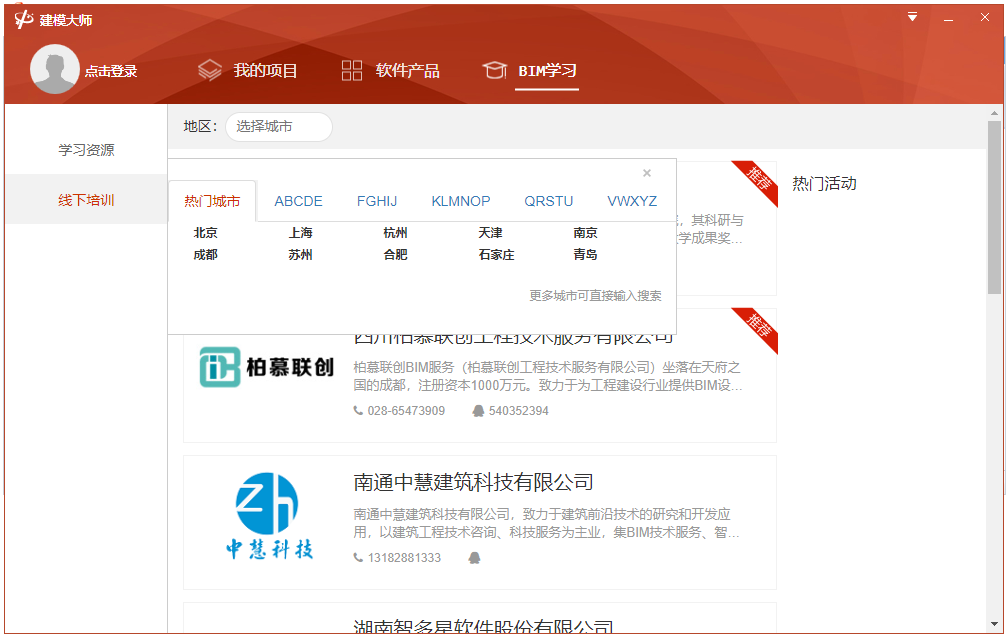
Task: Click the QQ icon beside 540352394
Action: tap(478, 410)
